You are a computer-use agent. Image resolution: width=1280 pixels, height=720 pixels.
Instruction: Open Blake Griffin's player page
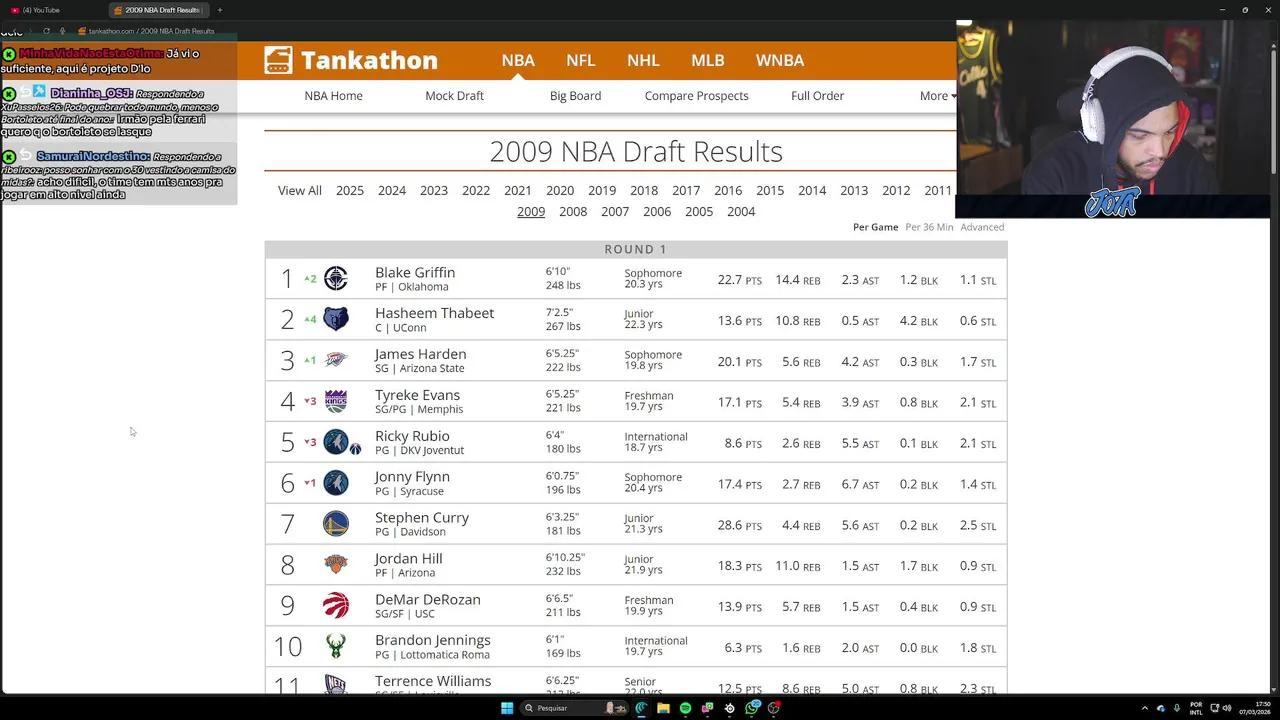point(415,272)
